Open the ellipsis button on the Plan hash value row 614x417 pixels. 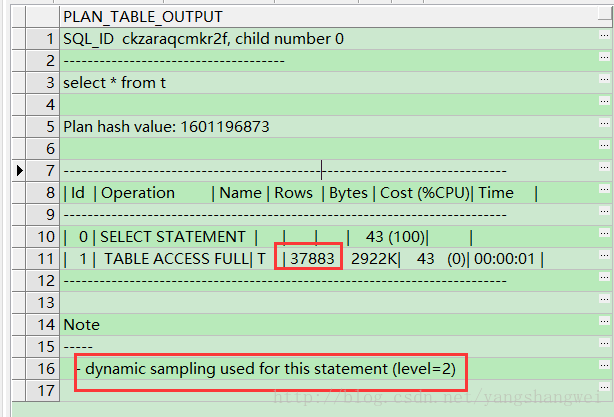click(x=603, y=127)
